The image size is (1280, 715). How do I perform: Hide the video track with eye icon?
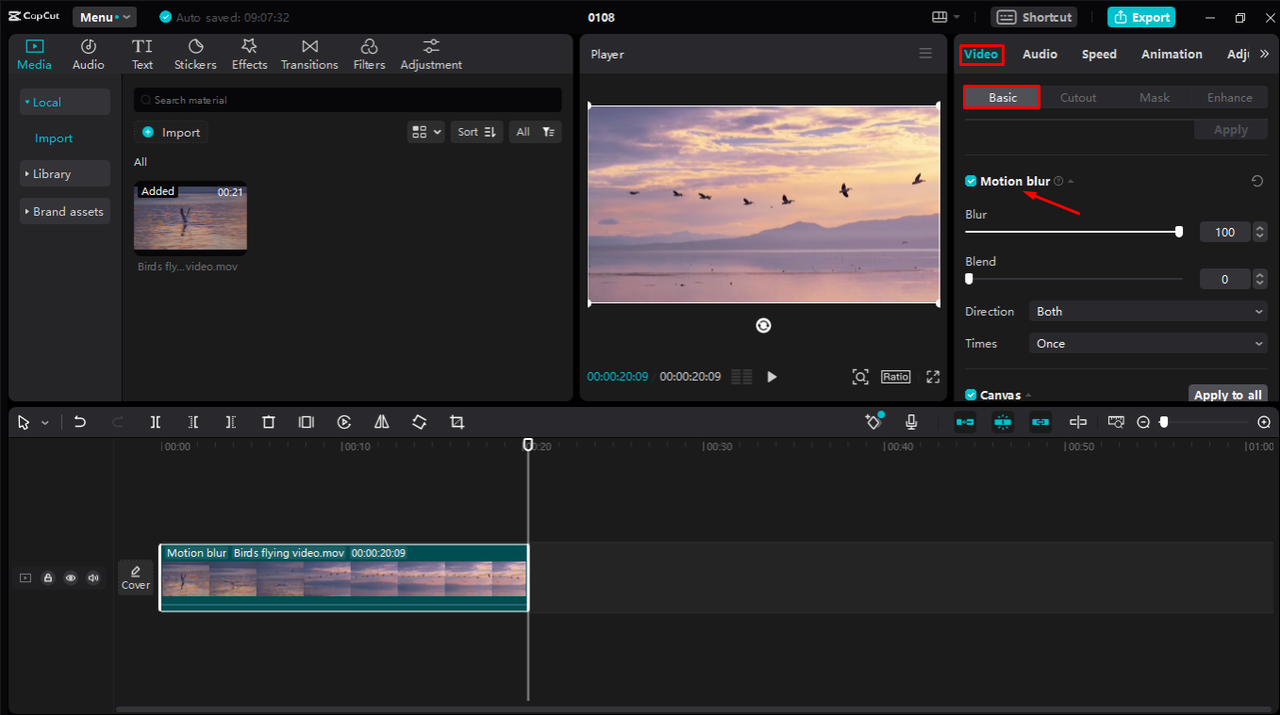click(71, 578)
